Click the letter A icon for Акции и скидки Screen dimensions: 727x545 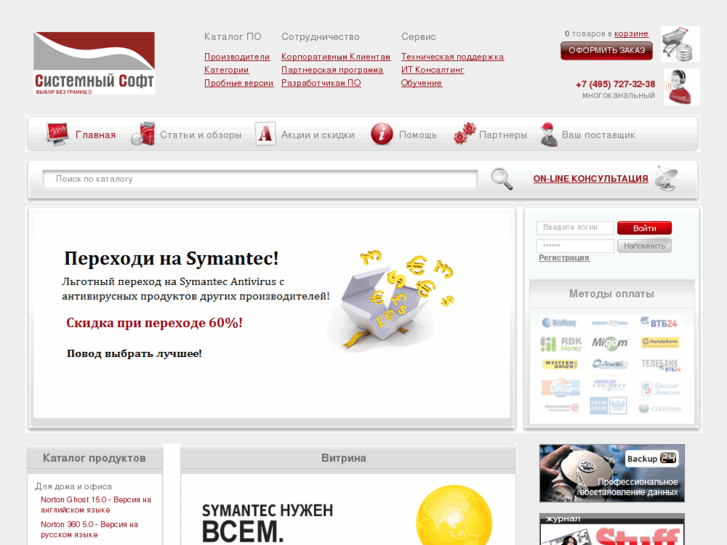coord(265,134)
